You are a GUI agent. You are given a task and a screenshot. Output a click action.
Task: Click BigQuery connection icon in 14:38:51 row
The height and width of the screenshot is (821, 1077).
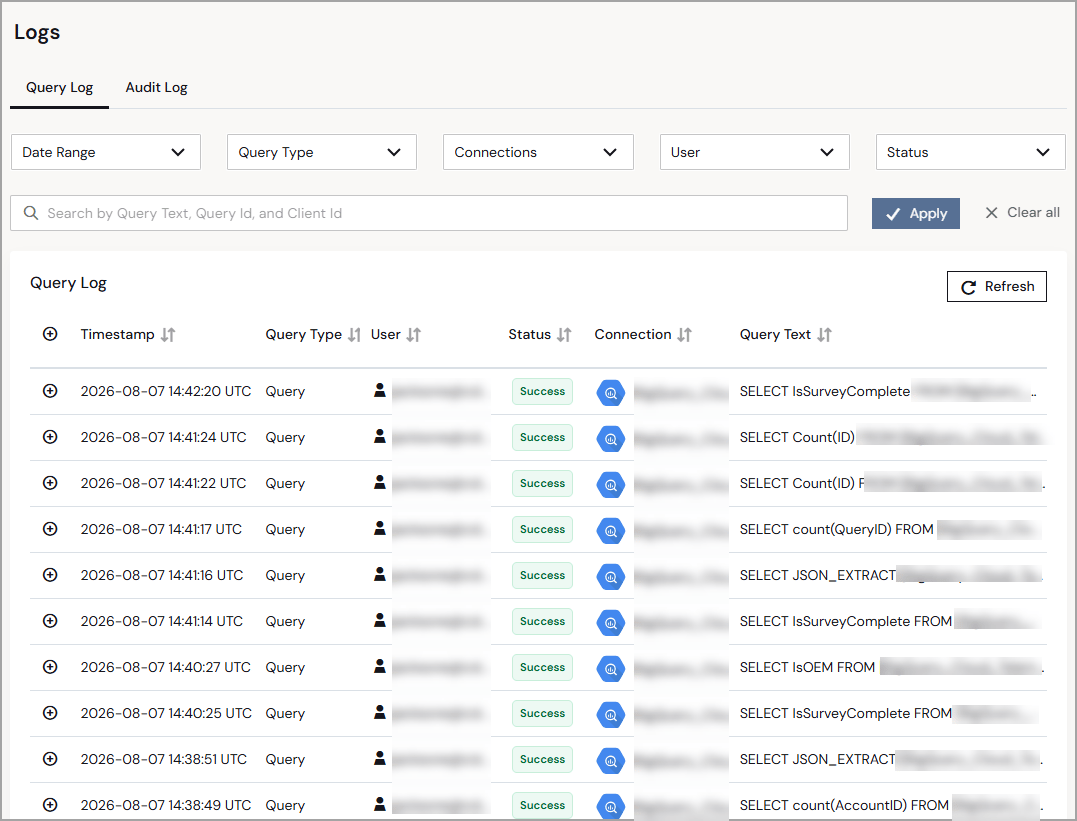(x=611, y=761)
